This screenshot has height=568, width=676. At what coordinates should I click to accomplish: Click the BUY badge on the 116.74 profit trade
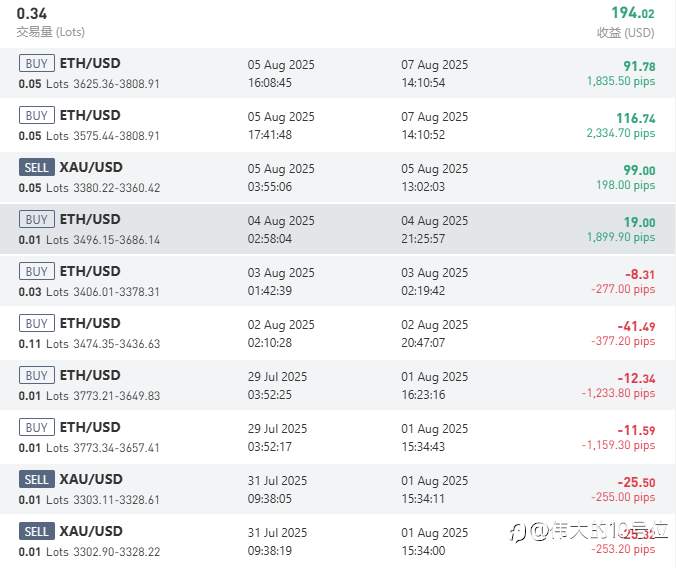[x=36, y=115]
